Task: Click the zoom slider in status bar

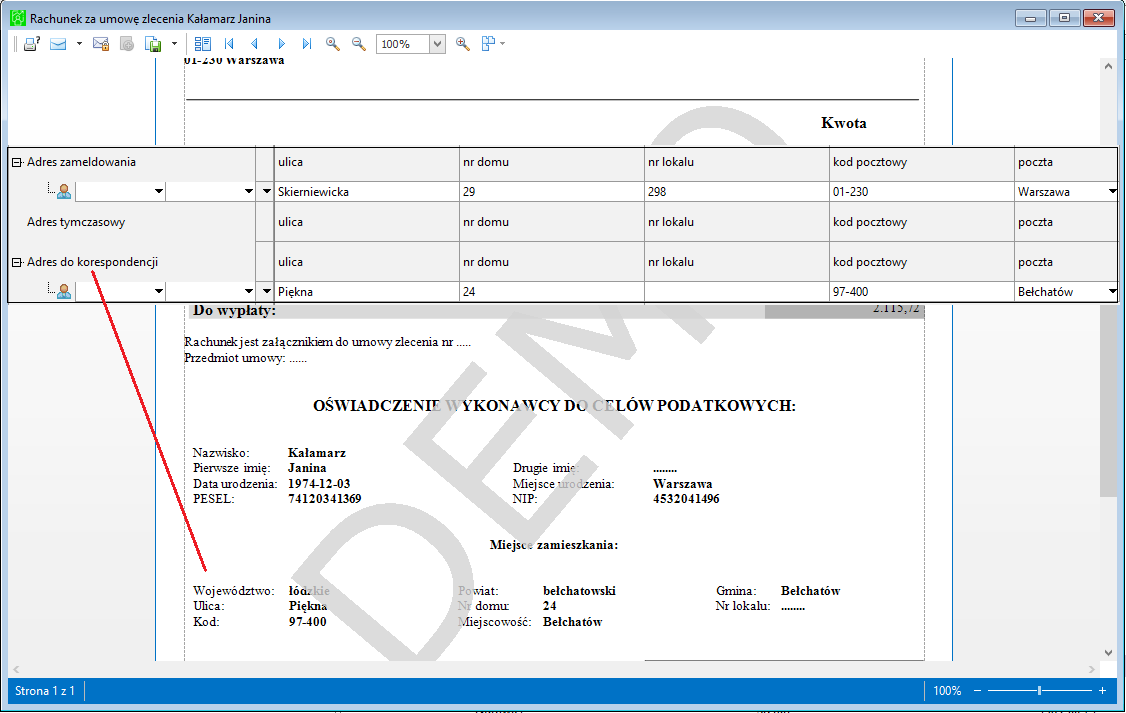Action: pyautogui.click(x=1039, y=691)
